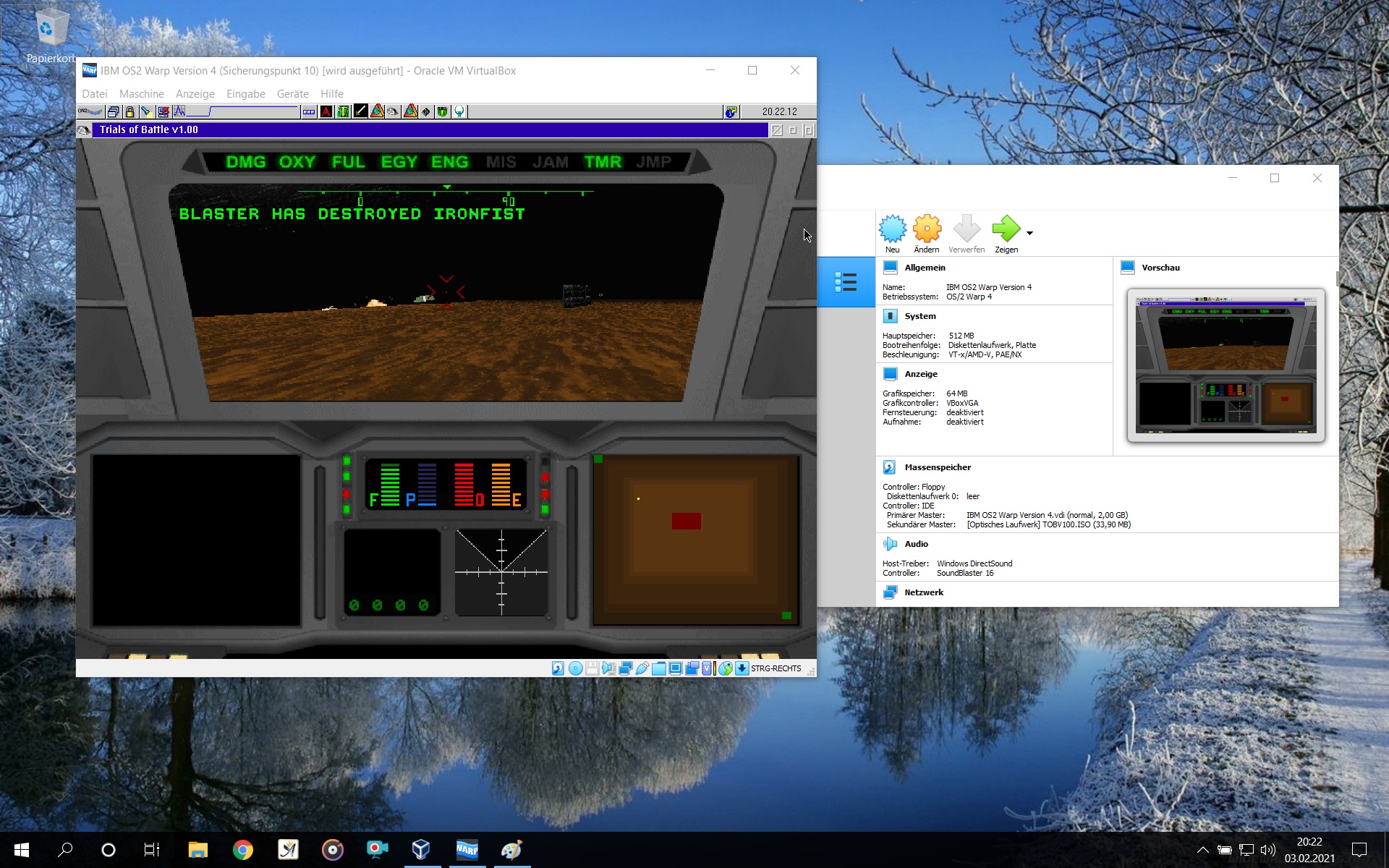Click the display monitor icon in VM status bar

[x=675, y=668]
